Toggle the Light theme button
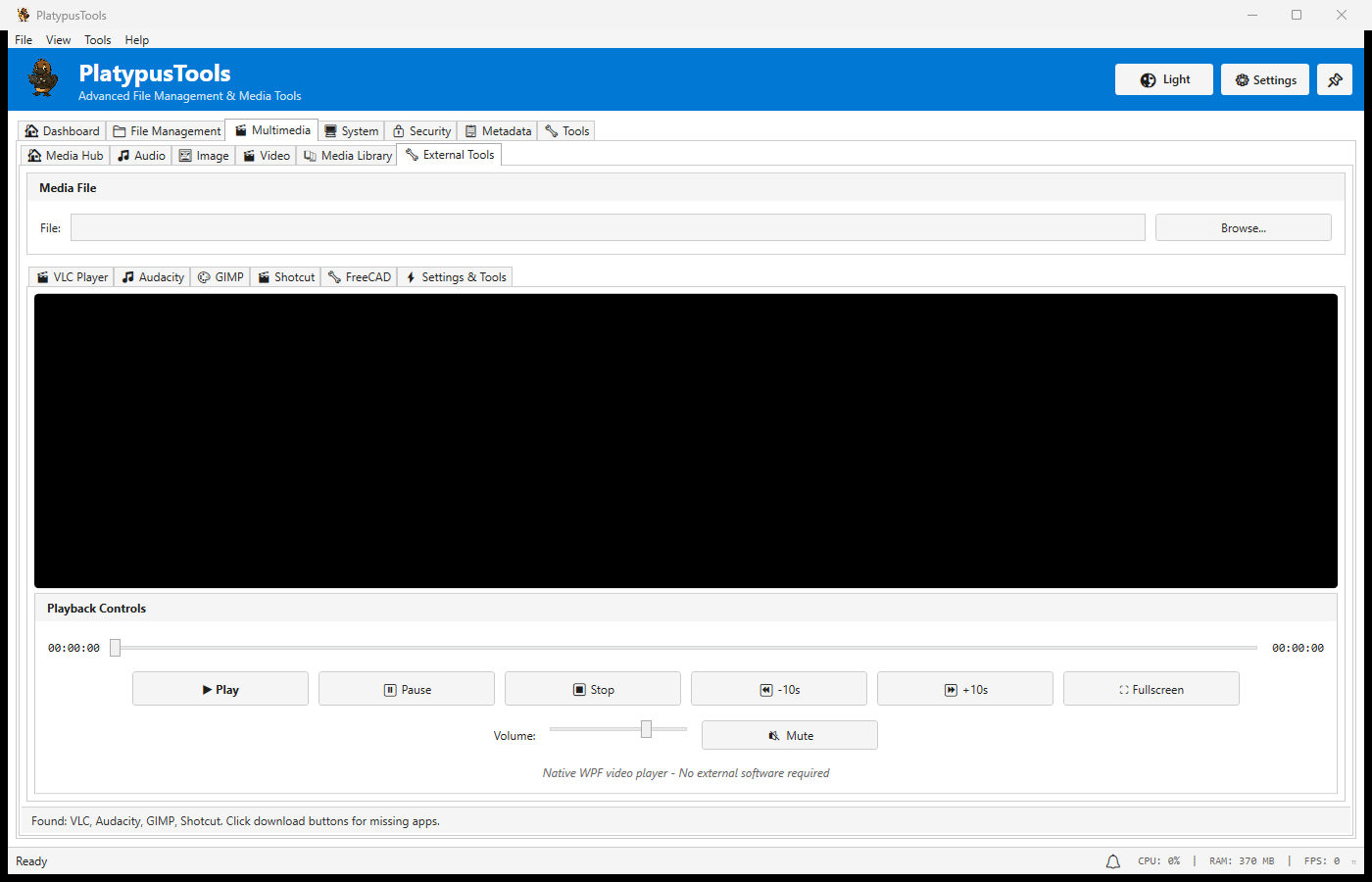Viewport: 1372px width, 882px height. point(1163,80)
